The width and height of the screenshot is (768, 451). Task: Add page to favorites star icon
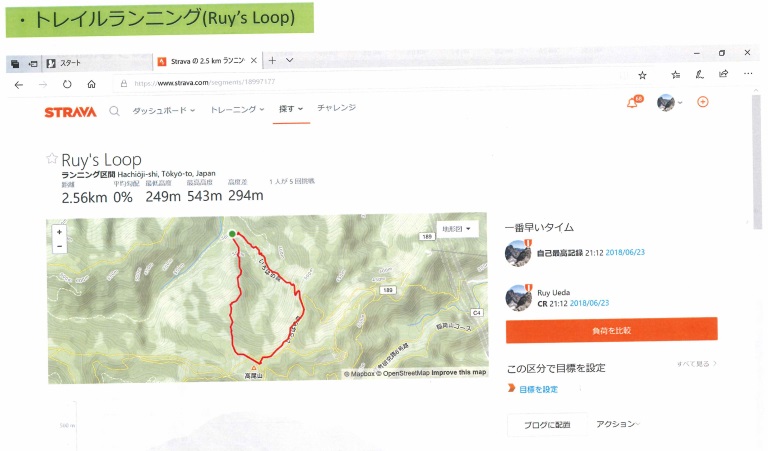point(642,75)
